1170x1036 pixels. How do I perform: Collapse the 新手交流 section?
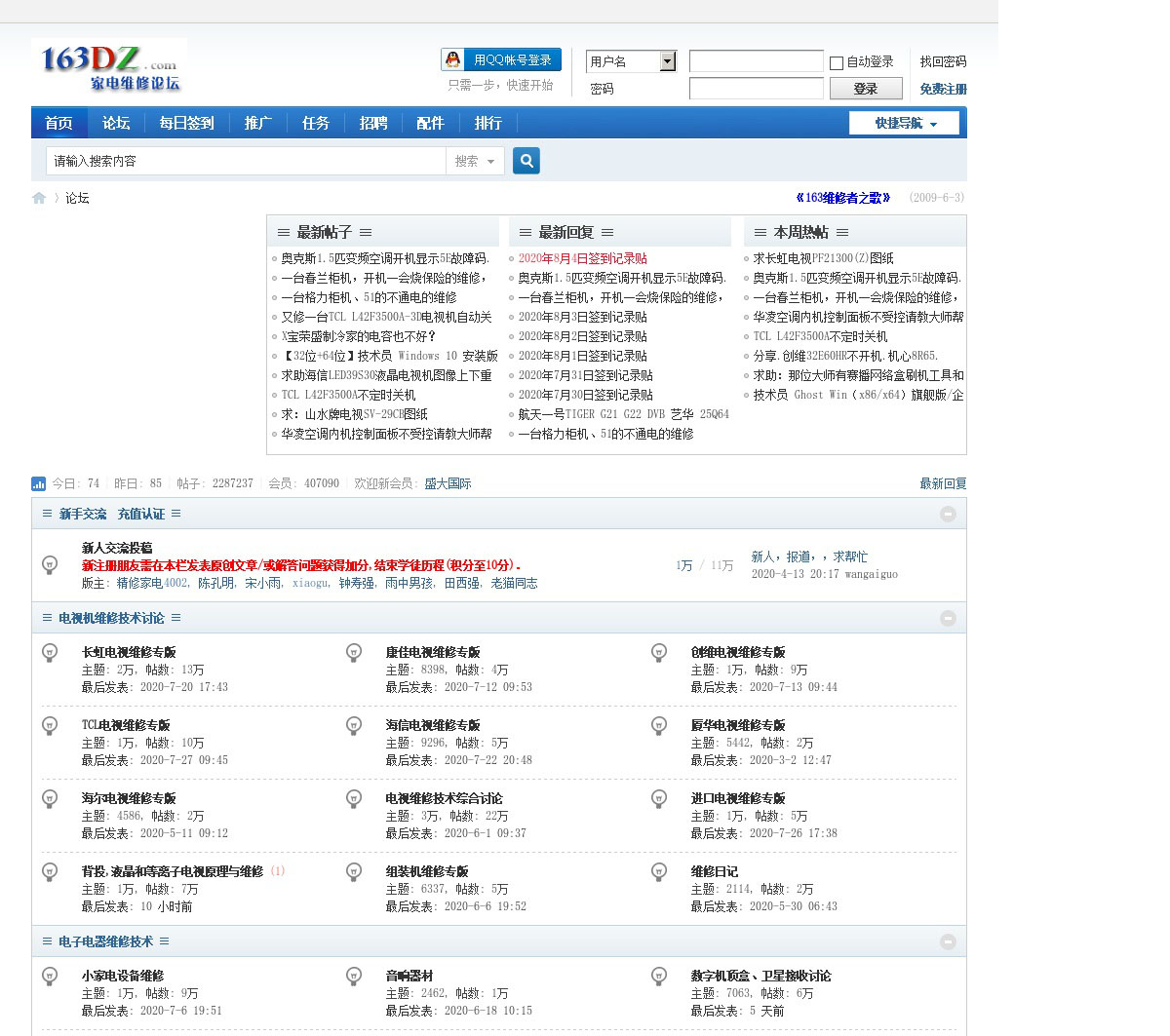947,514
